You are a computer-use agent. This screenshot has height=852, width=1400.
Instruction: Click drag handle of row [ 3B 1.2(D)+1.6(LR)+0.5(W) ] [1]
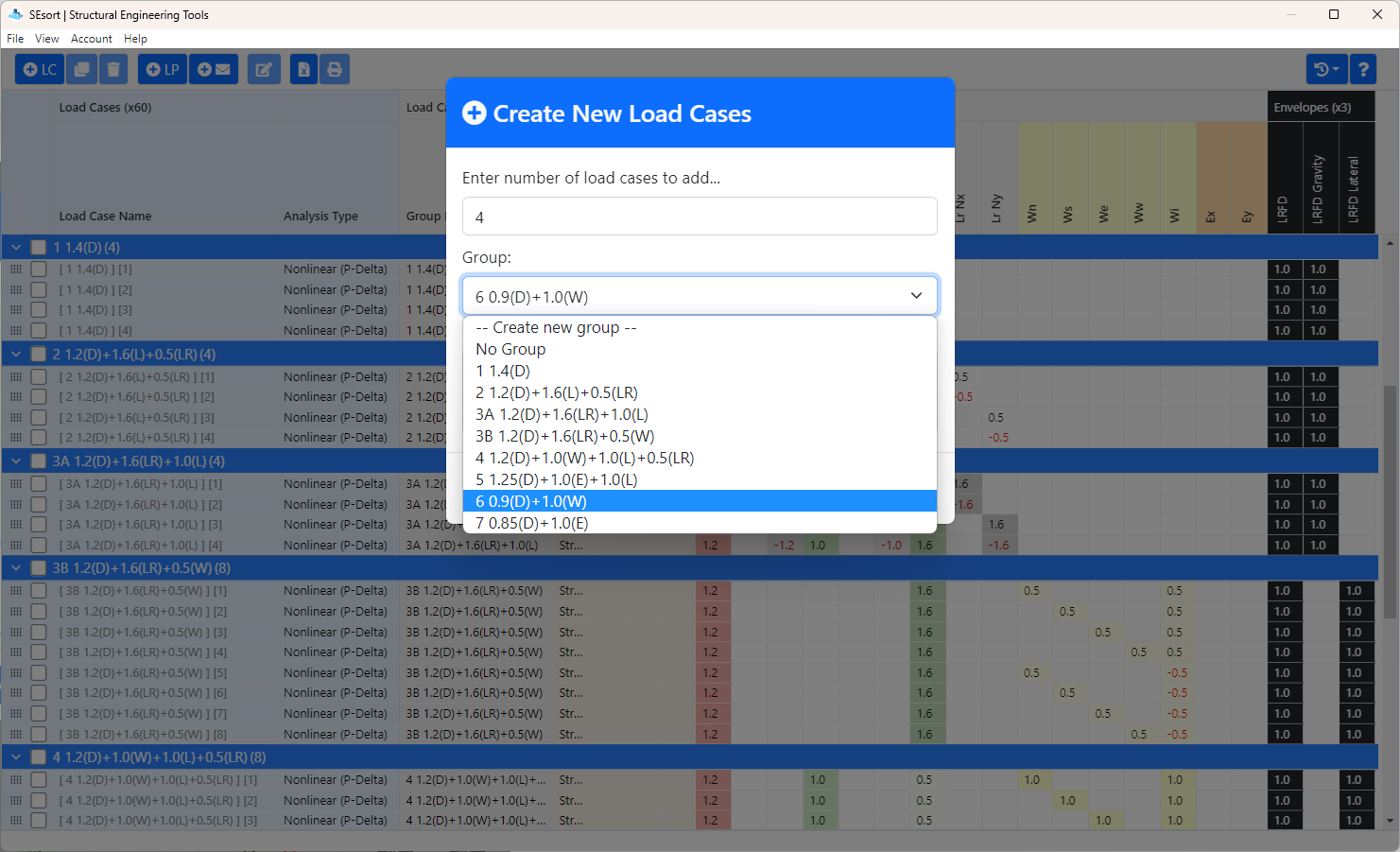tap(15, 590)
